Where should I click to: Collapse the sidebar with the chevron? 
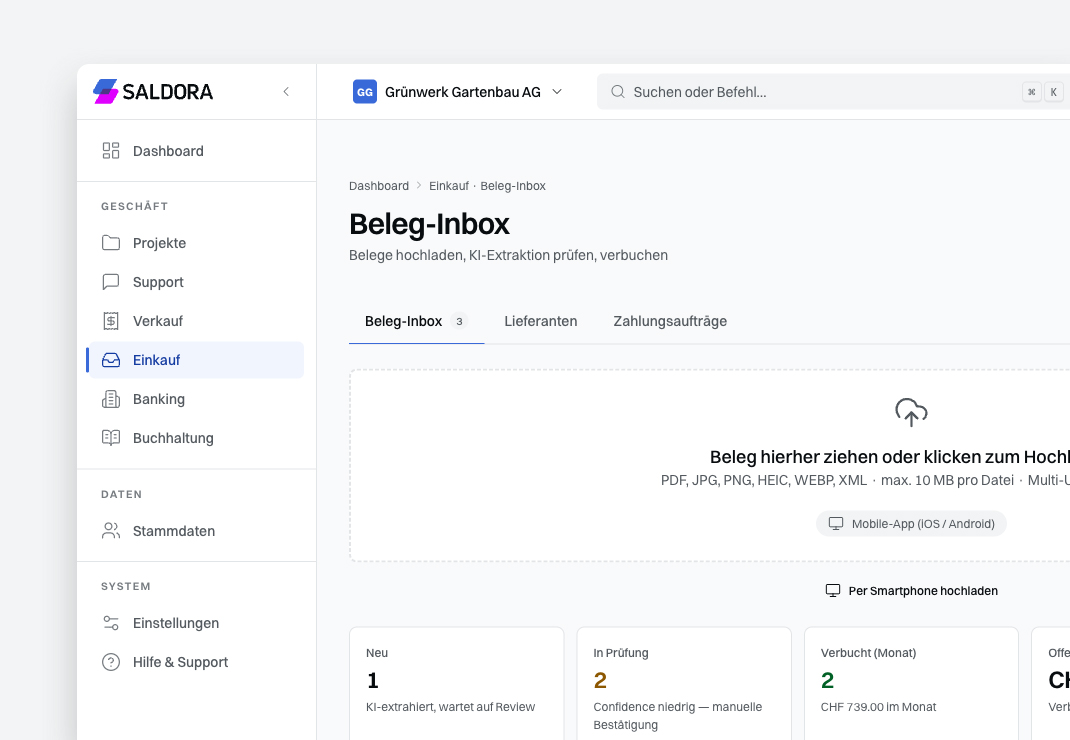[286, 91]
